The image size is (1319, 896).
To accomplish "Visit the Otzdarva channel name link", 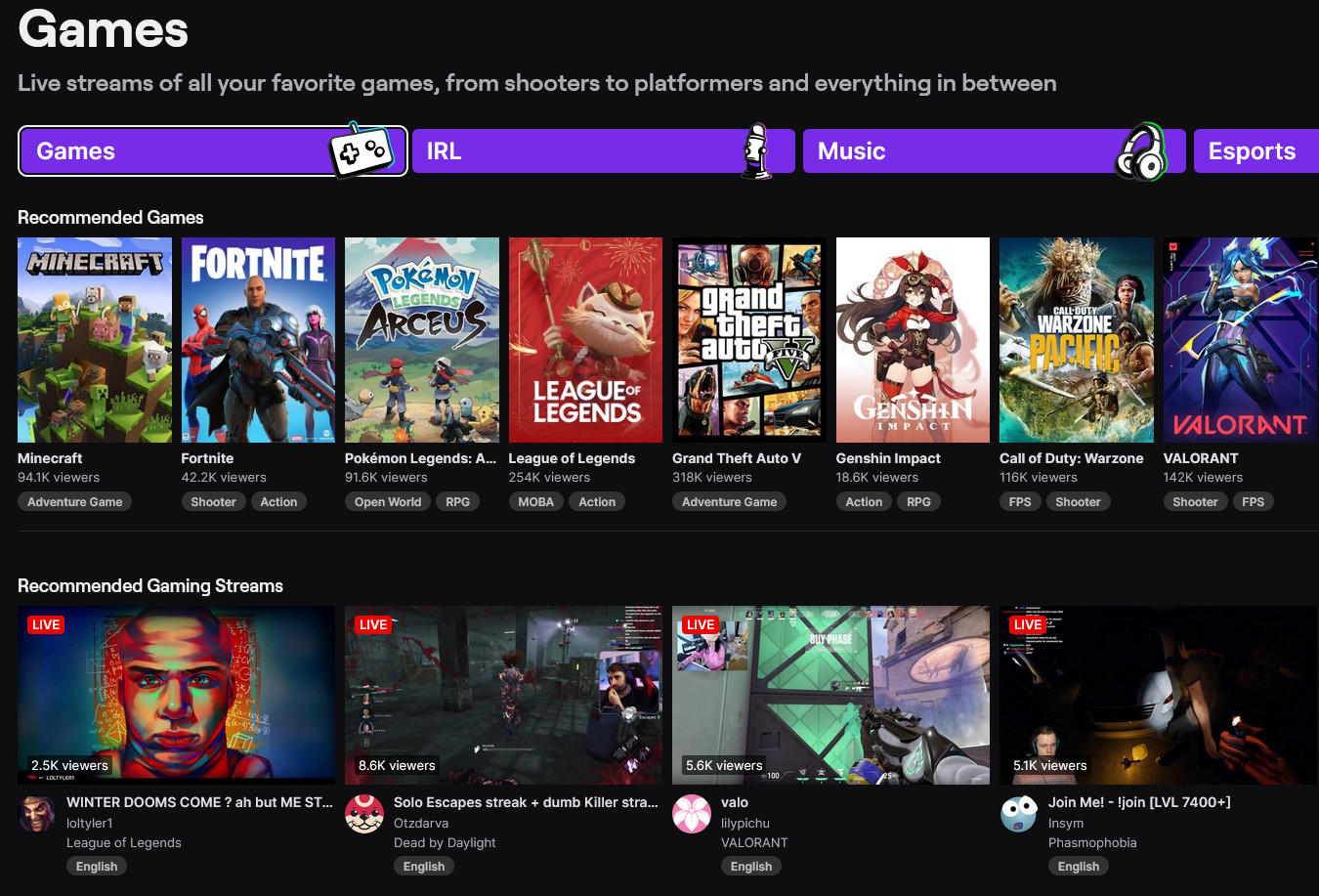I will pos(421,824).
